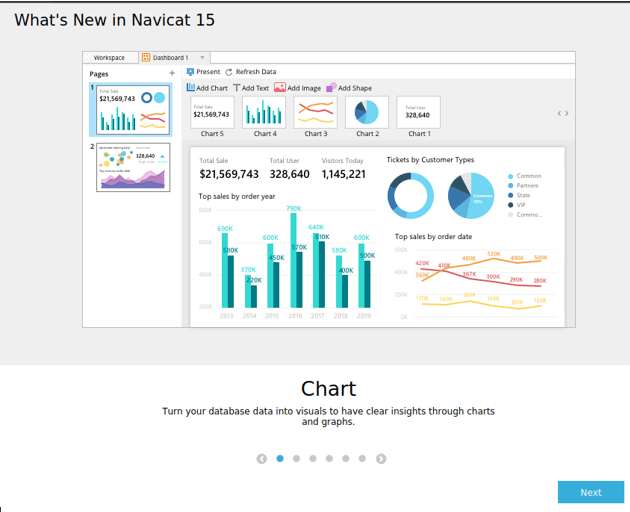Image resolution: width=630 pixels, height=512 pixels.
Task: Click the "Top sales by order year" title
Action: [x=237, y=196]
